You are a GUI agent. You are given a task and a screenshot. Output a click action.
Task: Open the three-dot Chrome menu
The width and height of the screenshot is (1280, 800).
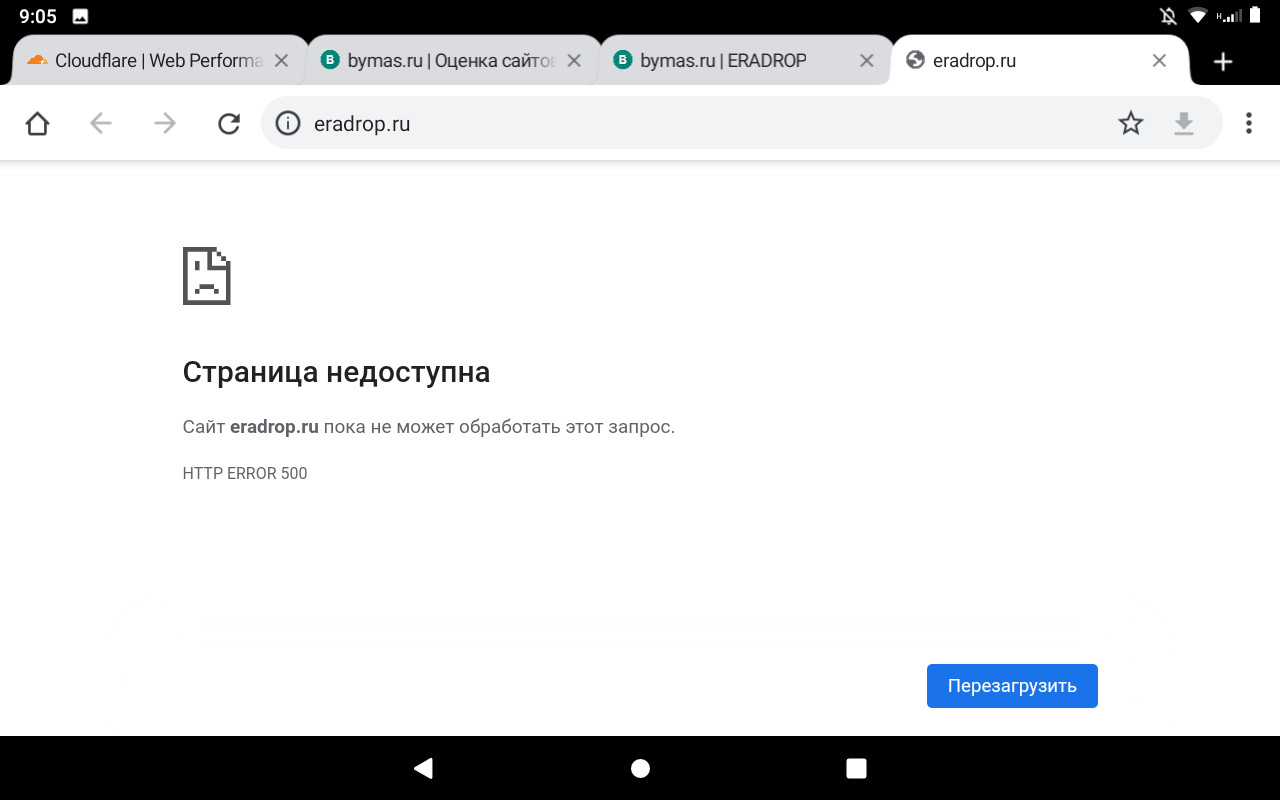tap(1248, 123)
